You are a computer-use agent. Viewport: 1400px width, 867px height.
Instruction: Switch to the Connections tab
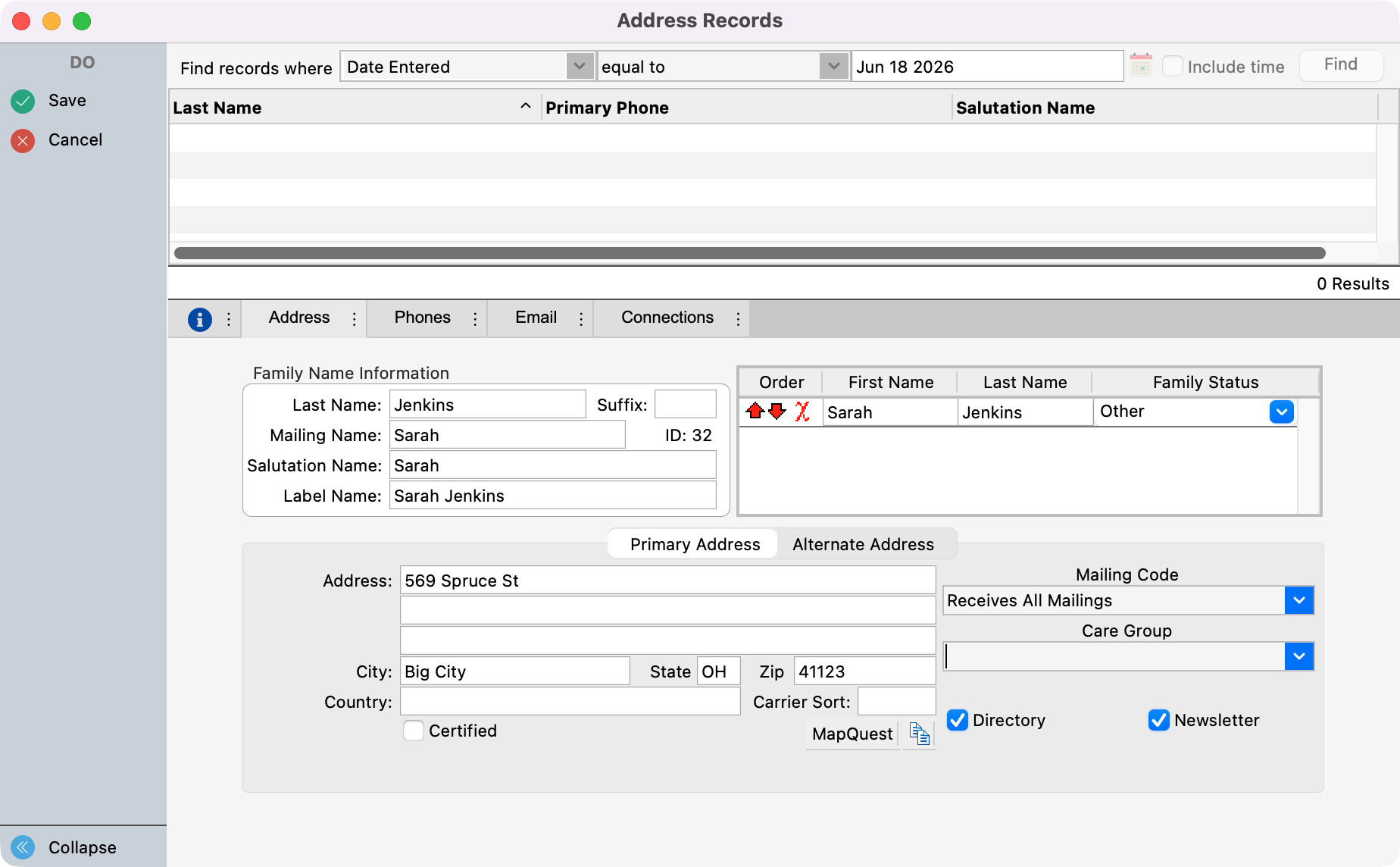click(667, 318)
